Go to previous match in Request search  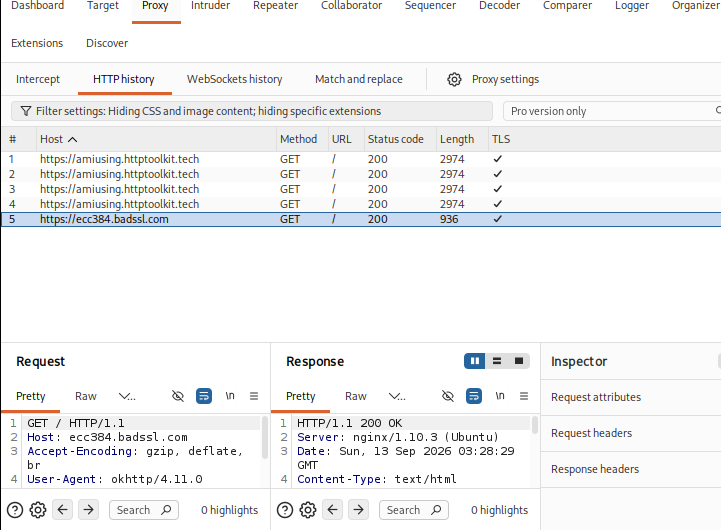click(x=63, y=510)
